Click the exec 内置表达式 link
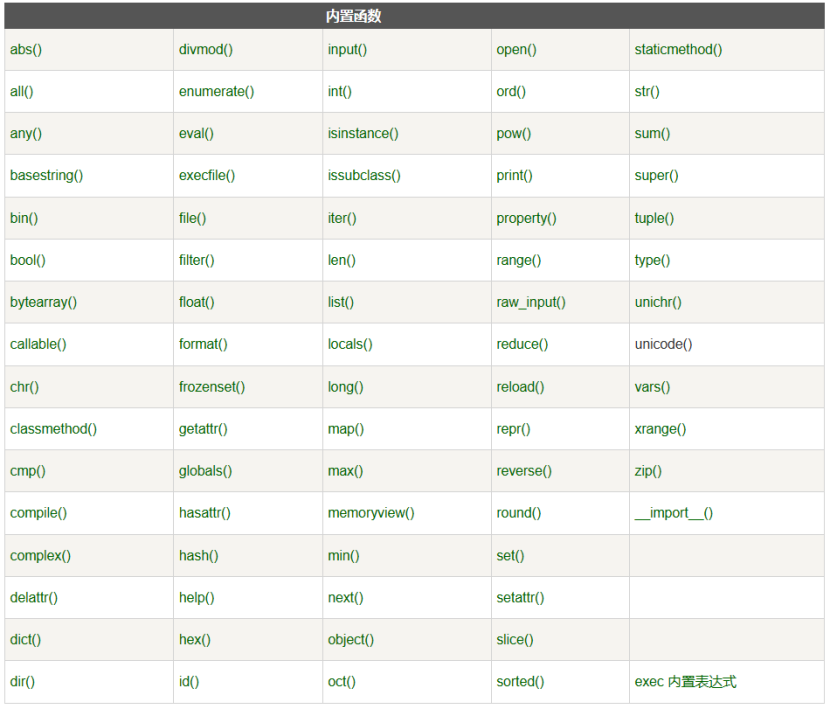This screenshot has width=830, height=709. click(685, 681)
